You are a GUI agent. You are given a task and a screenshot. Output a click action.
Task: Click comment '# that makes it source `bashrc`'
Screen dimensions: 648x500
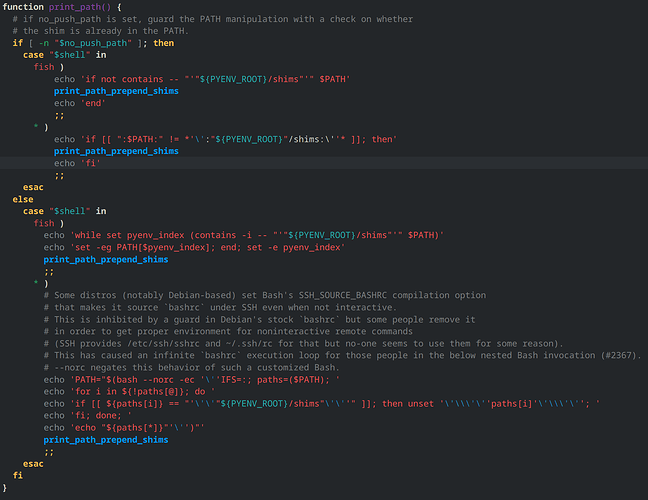(220, 307)
